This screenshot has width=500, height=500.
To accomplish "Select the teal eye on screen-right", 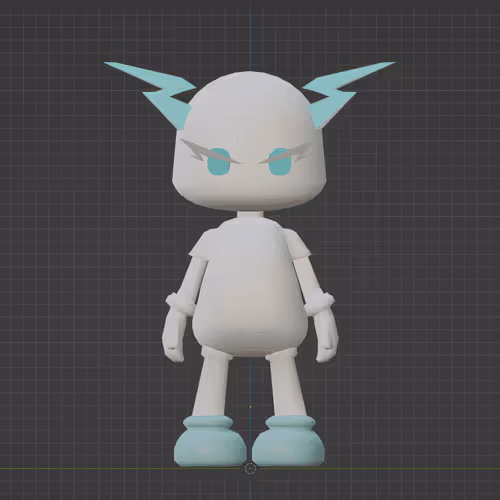I will (x=280, y=162).
